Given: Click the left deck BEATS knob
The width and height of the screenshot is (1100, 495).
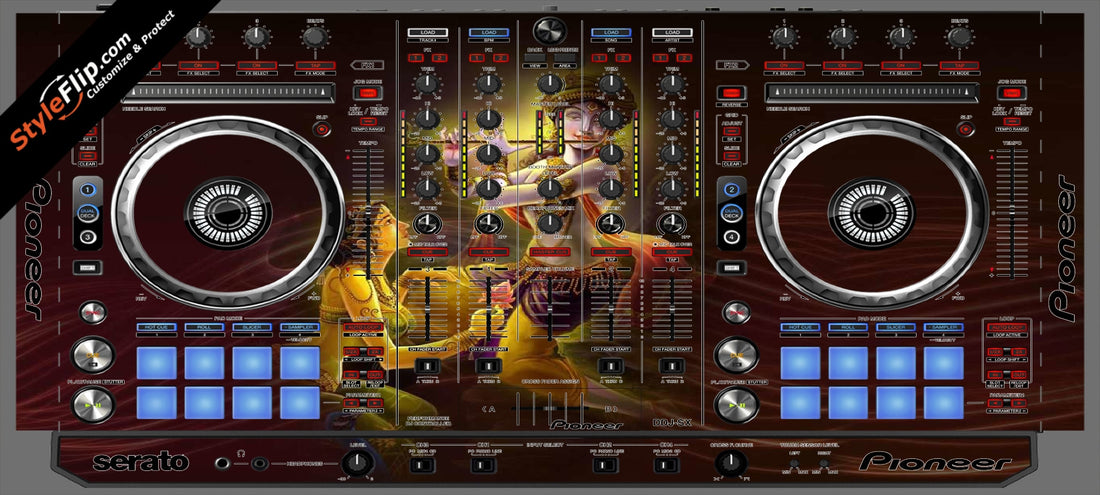Looking at the screenshot, I should (314, 37).
